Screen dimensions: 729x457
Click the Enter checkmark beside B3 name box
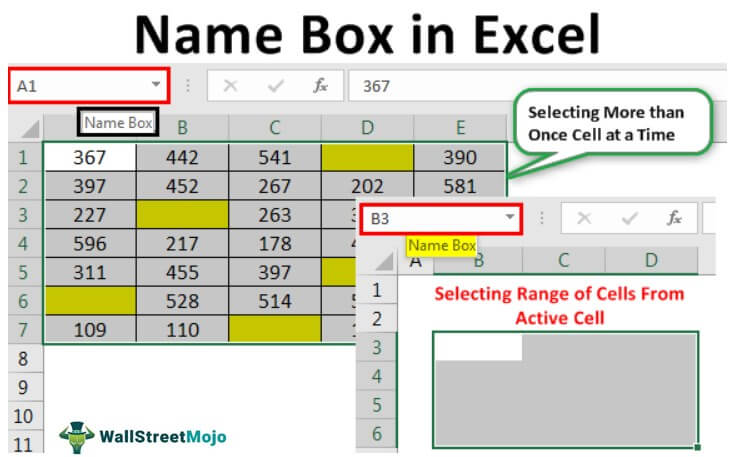[x=629, y=218]
